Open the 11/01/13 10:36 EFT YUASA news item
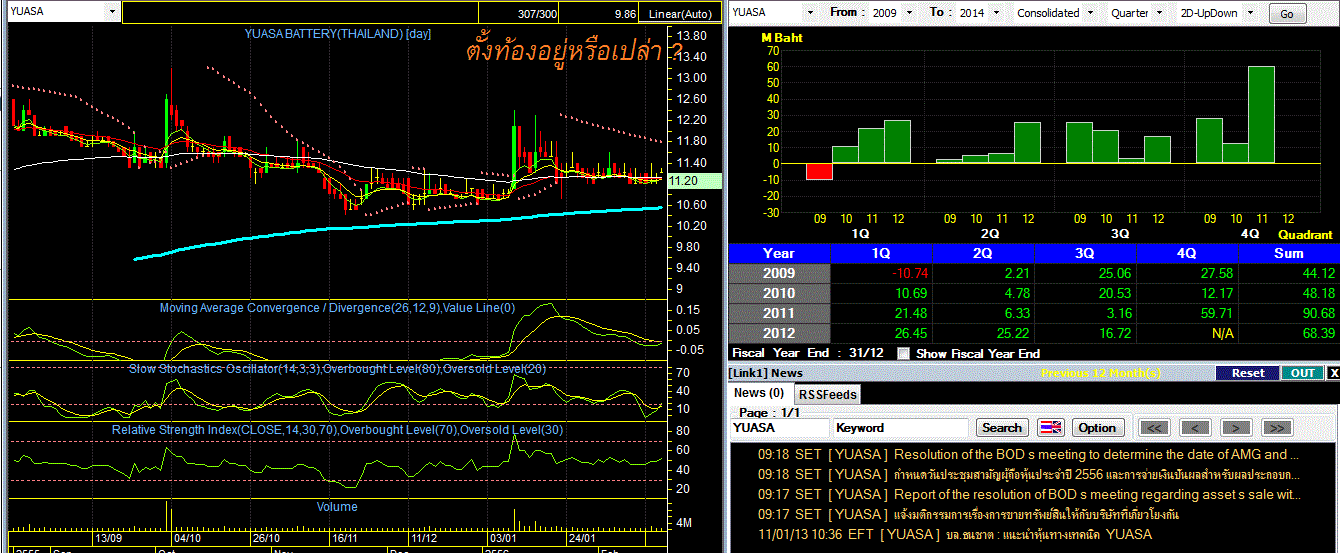 click(x=955, y=534)
